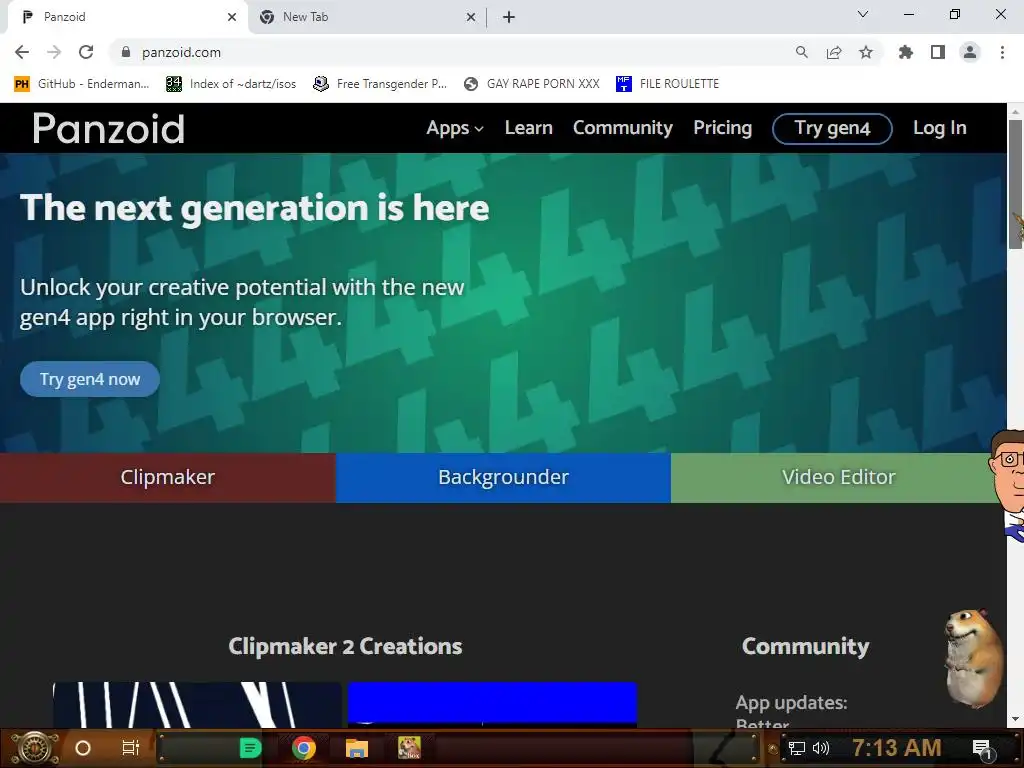Image resolution: width=1024 pixels, height=768 pixels.
Task: Share this page using the share icon
Action: [x=834, y=52]
